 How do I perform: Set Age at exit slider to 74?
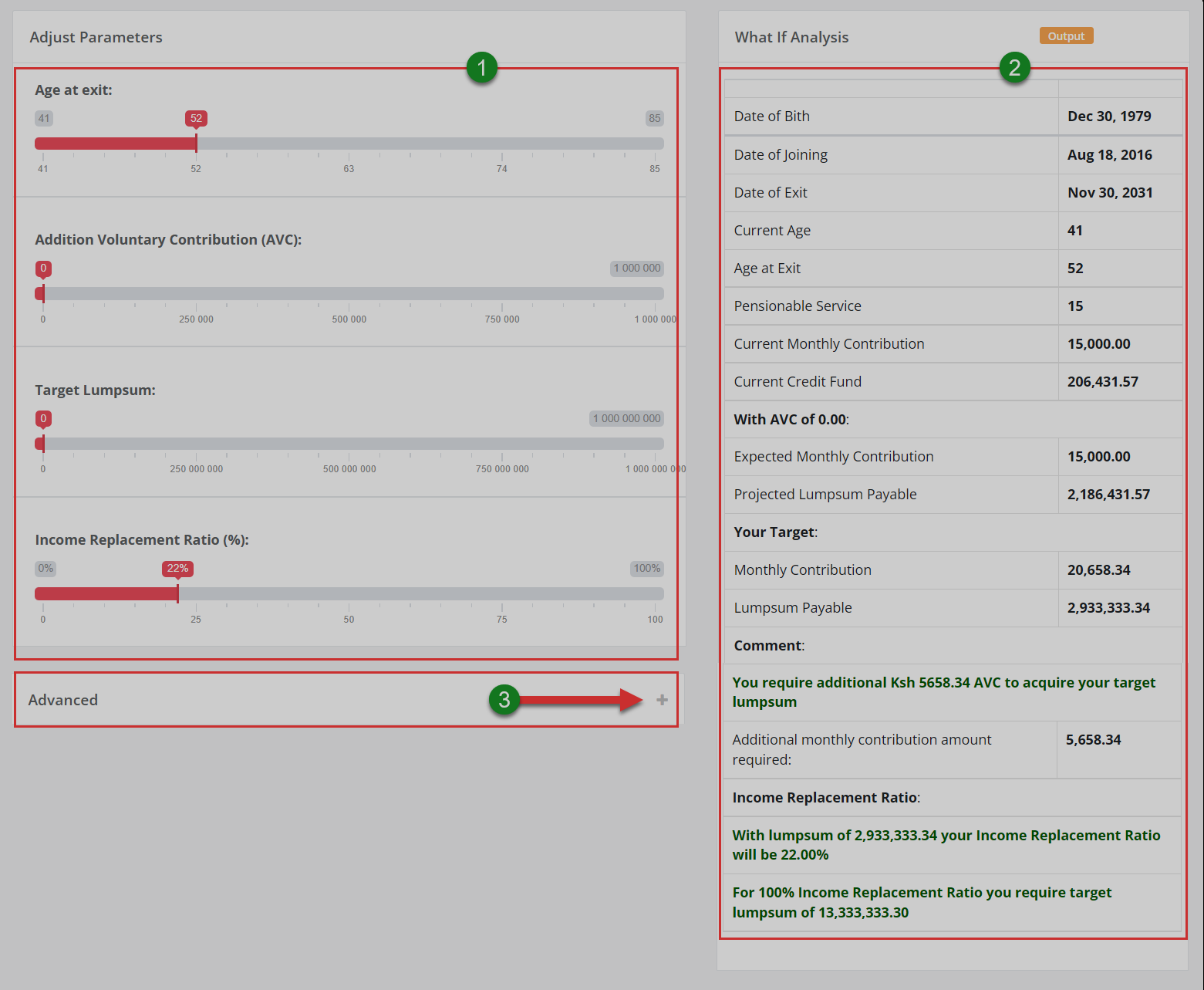point(502,144)
